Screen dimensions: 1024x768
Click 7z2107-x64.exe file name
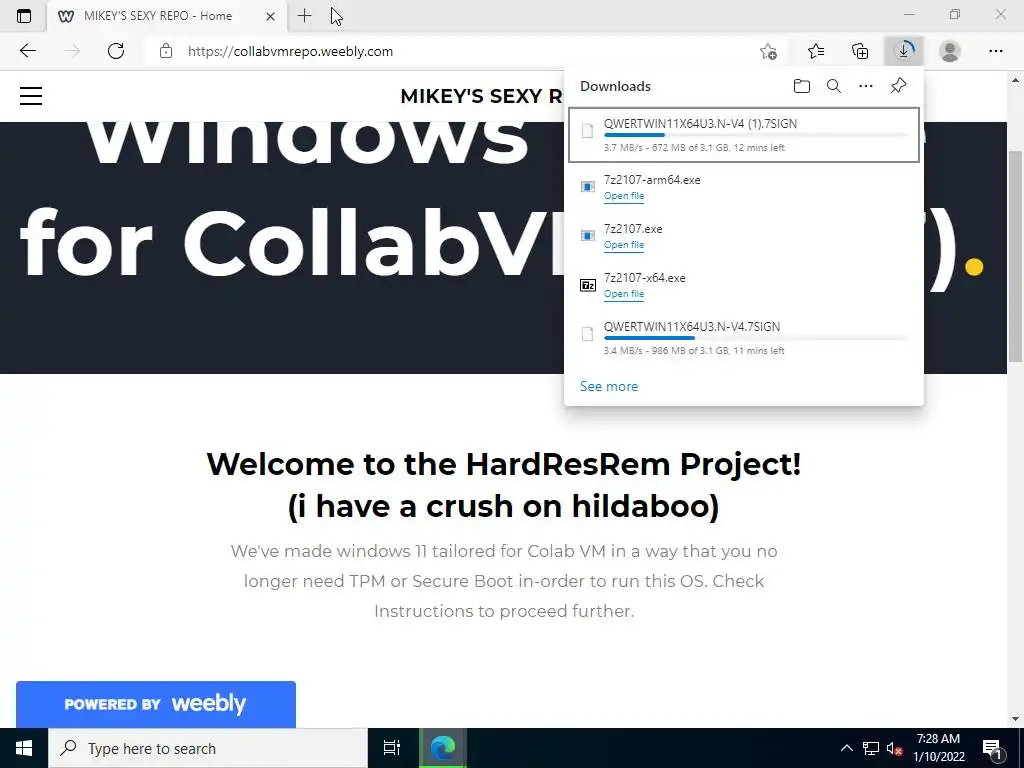[645, 278]
